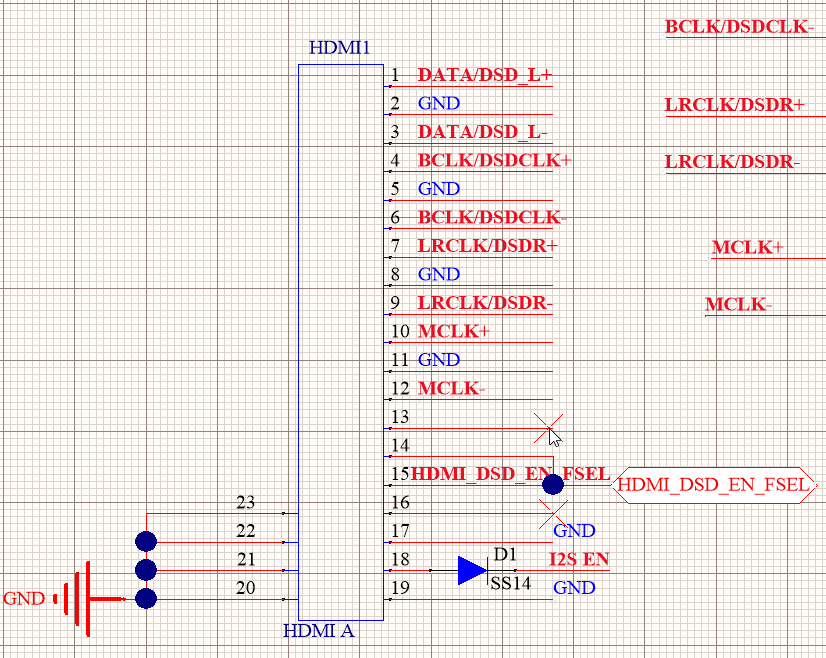Select the GND label on pin 5
Image resolution: width=826 pixels, height=658 pixels.
click(x=439, y=189)
